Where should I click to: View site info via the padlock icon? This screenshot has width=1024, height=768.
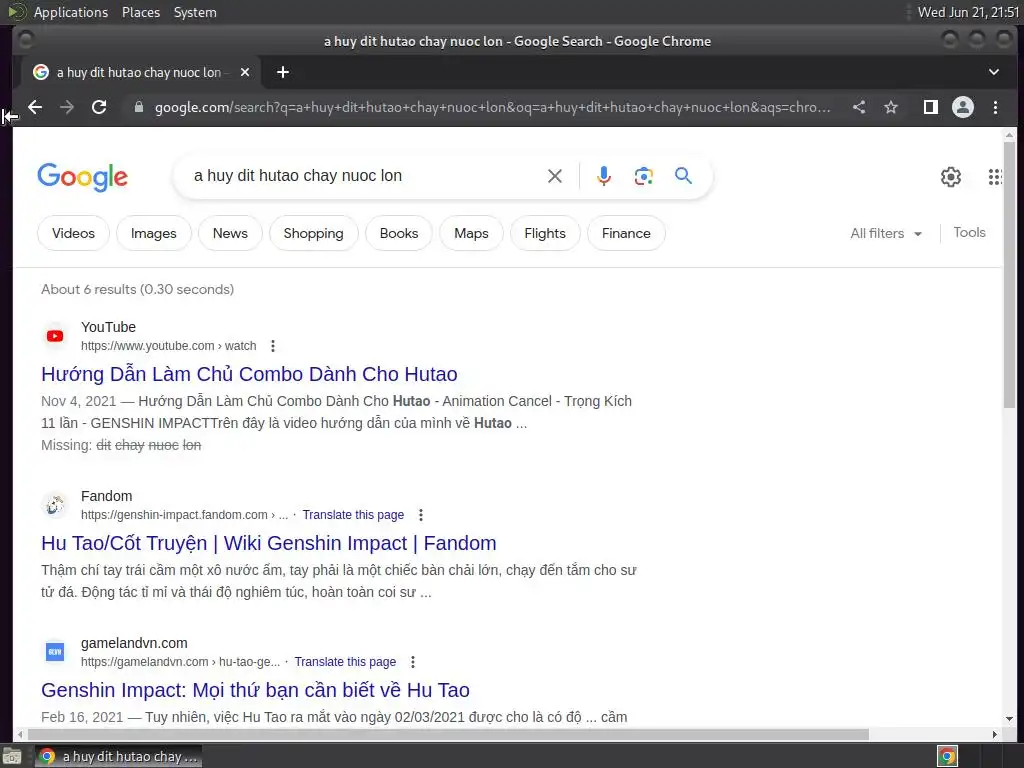(x=138, y=107)
